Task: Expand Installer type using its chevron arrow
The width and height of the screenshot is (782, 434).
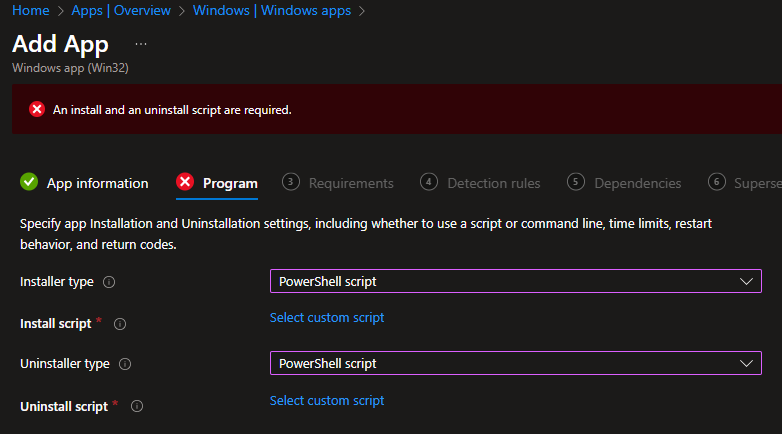Action: pos(745,281)
